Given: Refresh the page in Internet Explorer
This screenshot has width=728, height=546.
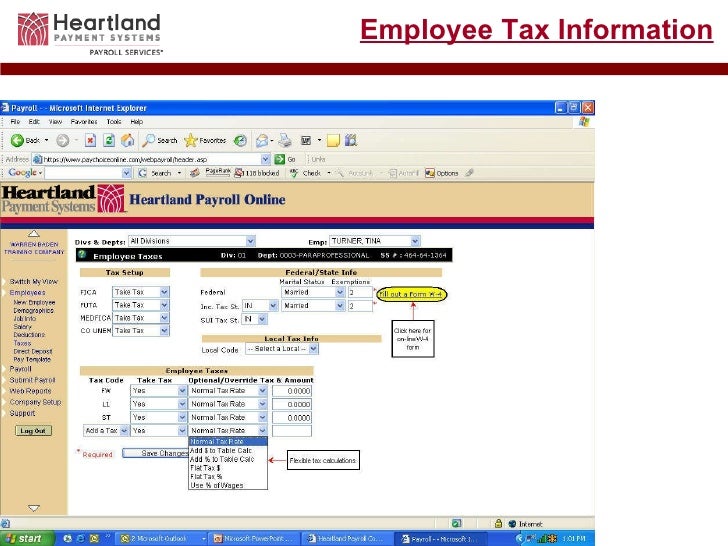Looking at the screenshot, I should pos(109,140).
